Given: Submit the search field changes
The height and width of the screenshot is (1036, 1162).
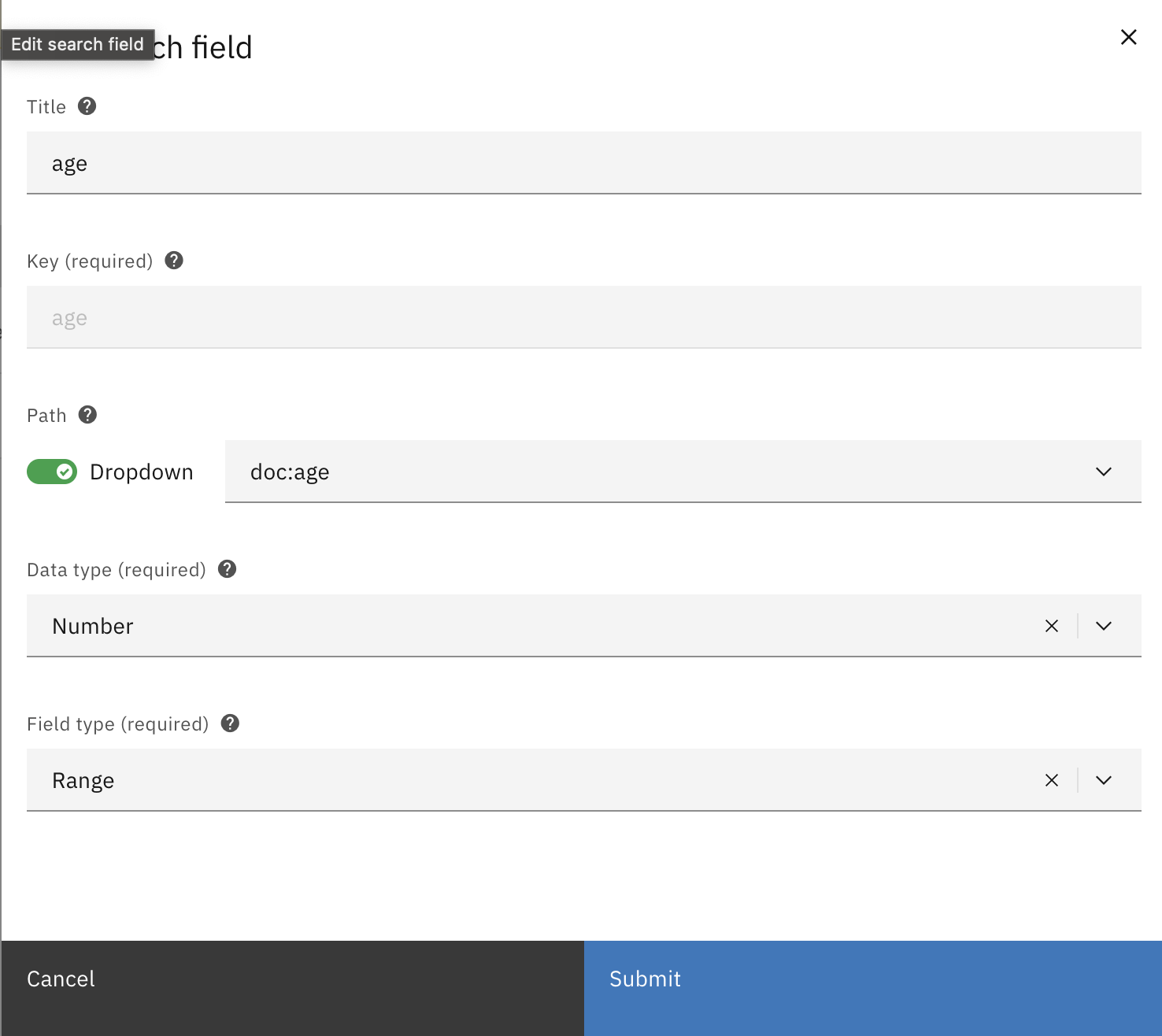Looking at the screenshot, I should click(x=872, y=979).
